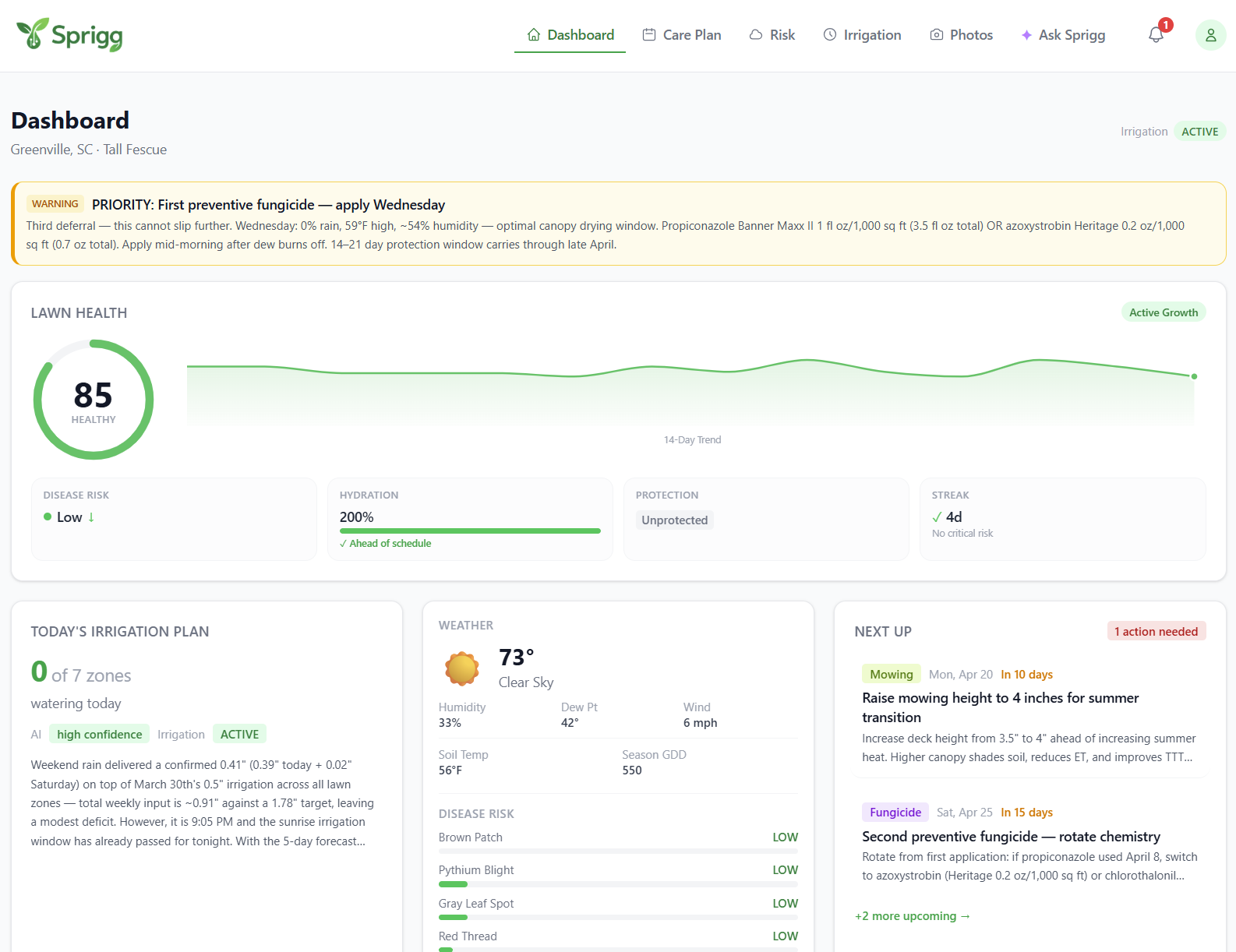
Task: Click the sunny weather icon
Action: (462, 668)
